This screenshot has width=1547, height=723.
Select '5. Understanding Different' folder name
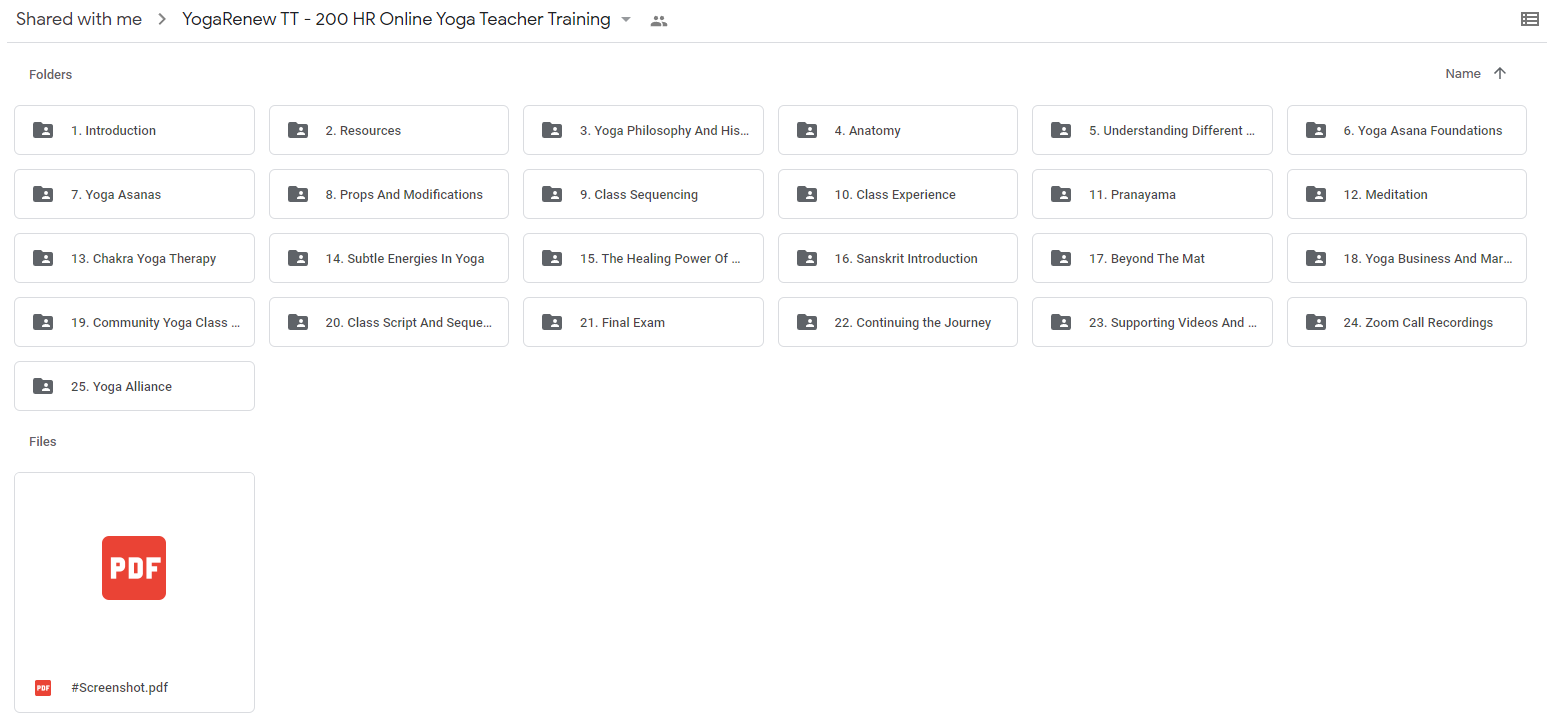(1172, 131)
